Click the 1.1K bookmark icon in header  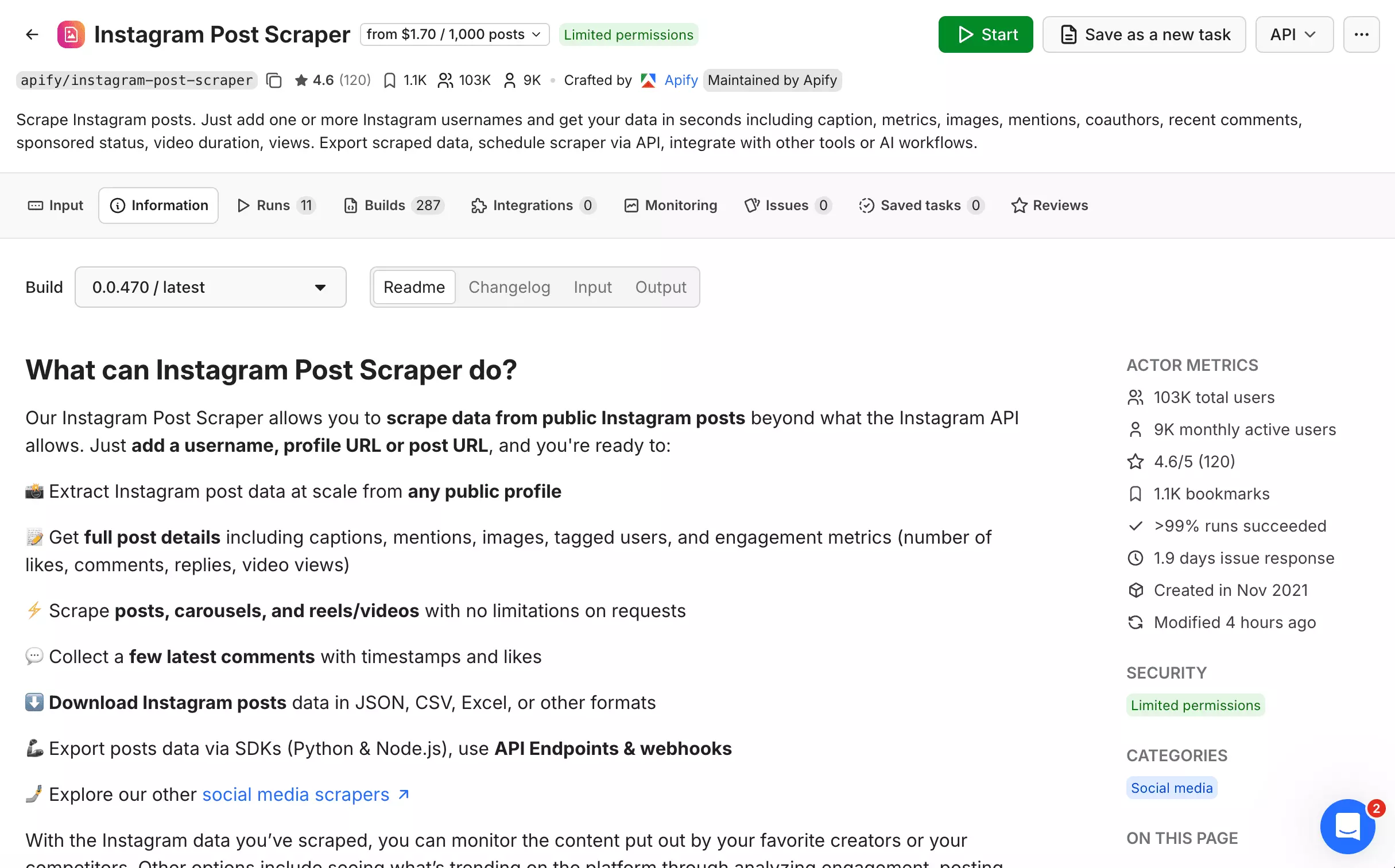coord(390,80)
